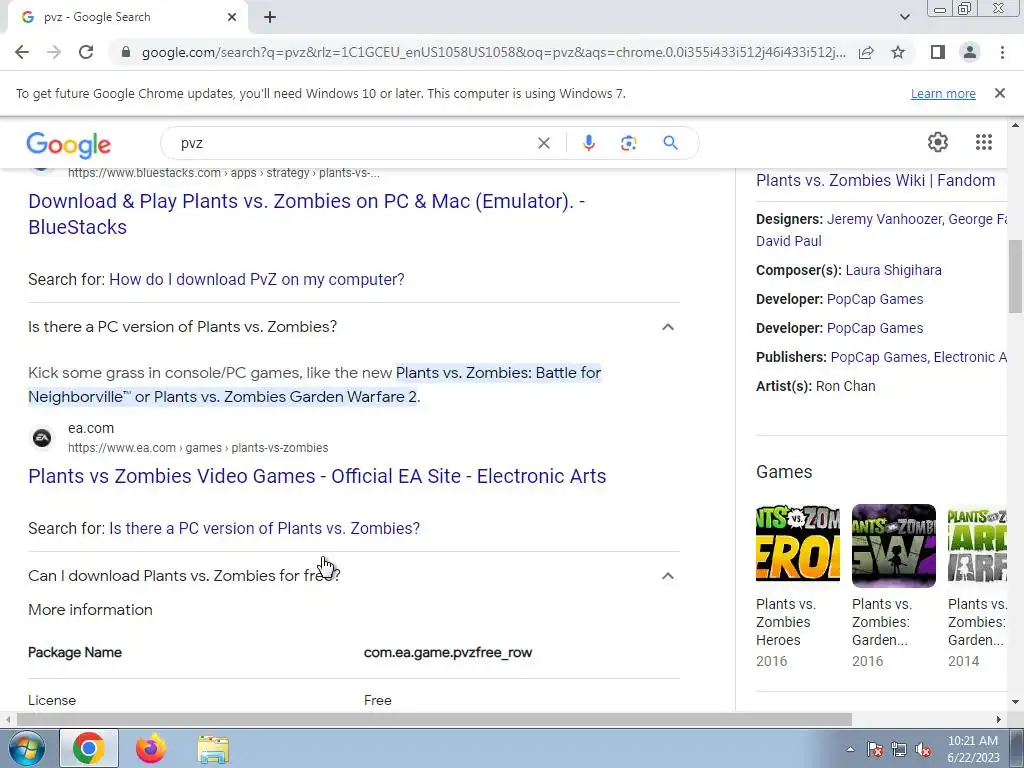Search by image with Google Lens
This screenshot has height=768, width=1024.
click(x=628, y=143)
